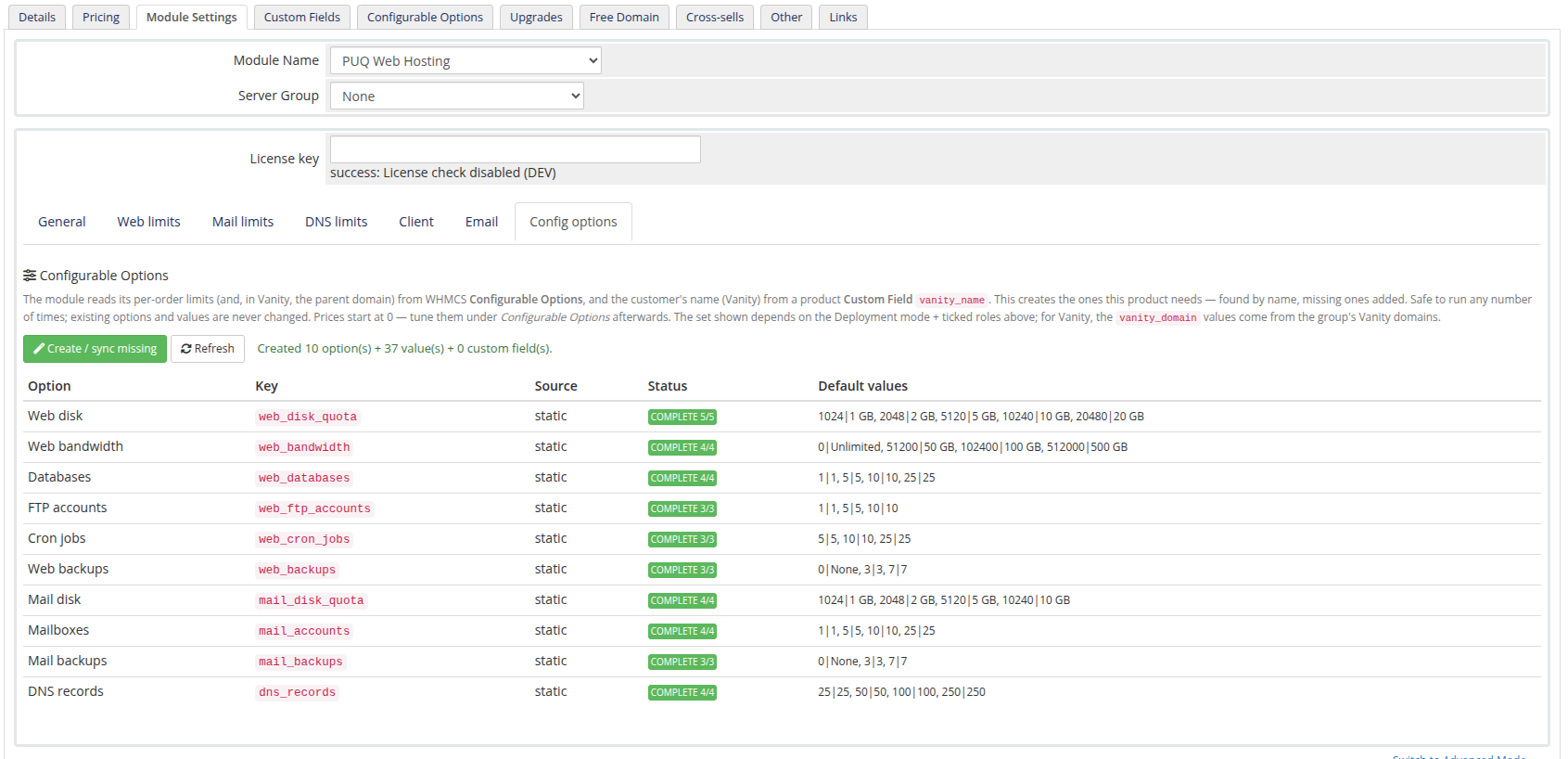Click the Web bandwidth default values text
Viewport: 1568px width, 759px height.
coord(973,447)
